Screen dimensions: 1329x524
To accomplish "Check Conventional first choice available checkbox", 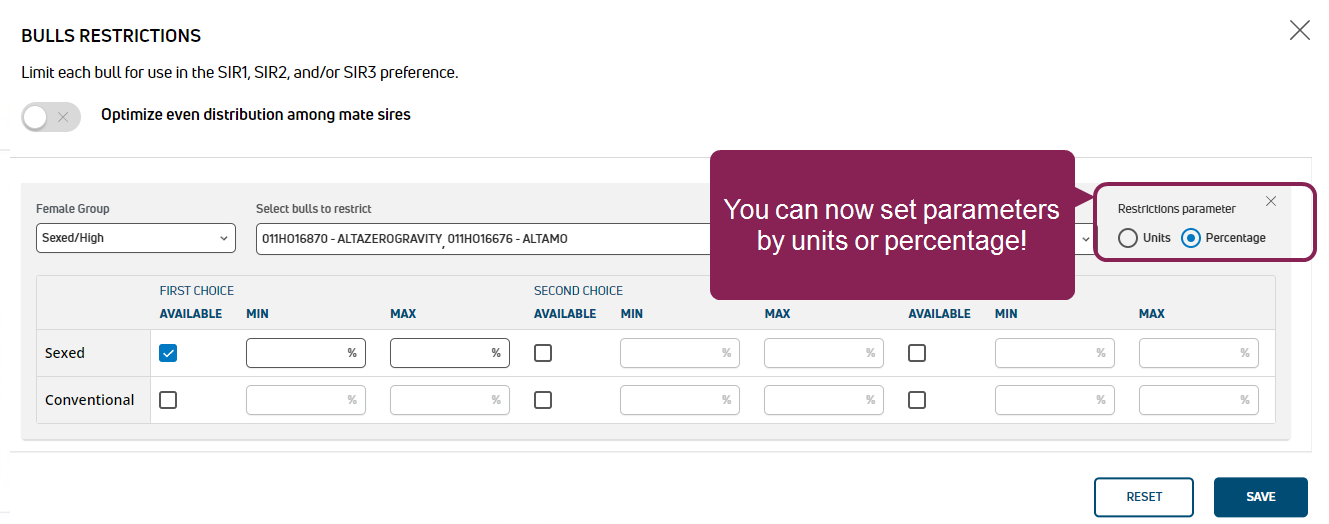I will pyautogui.click(x=168, y=400).
